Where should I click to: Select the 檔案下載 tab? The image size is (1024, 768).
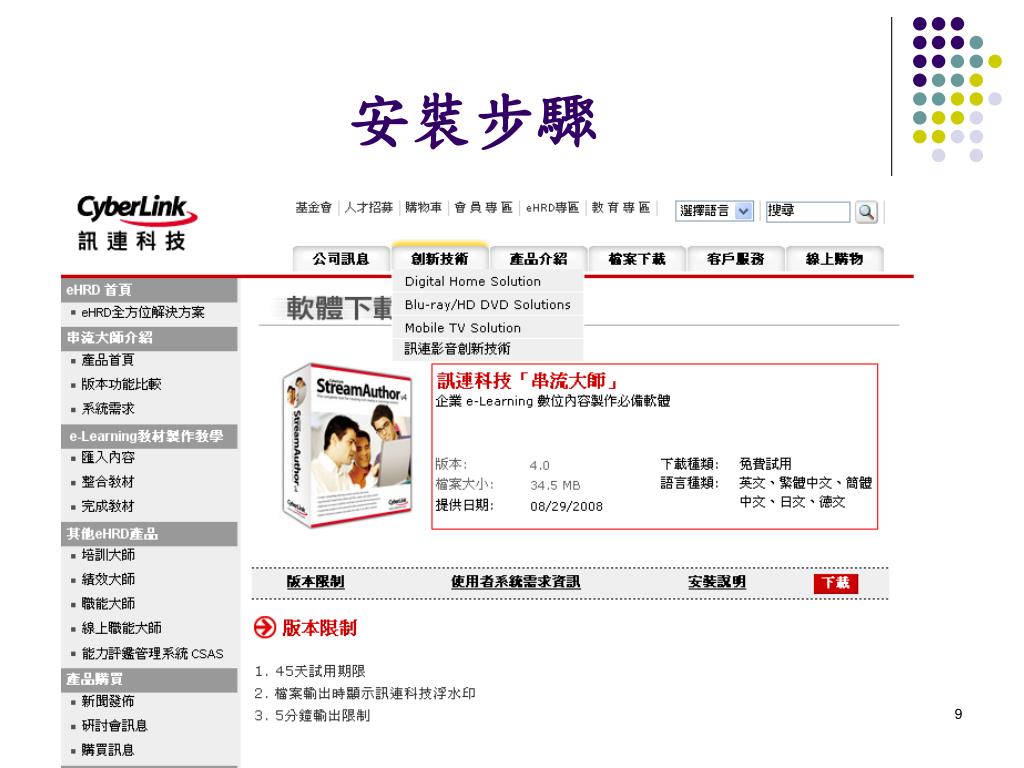[x=637, y=259]
